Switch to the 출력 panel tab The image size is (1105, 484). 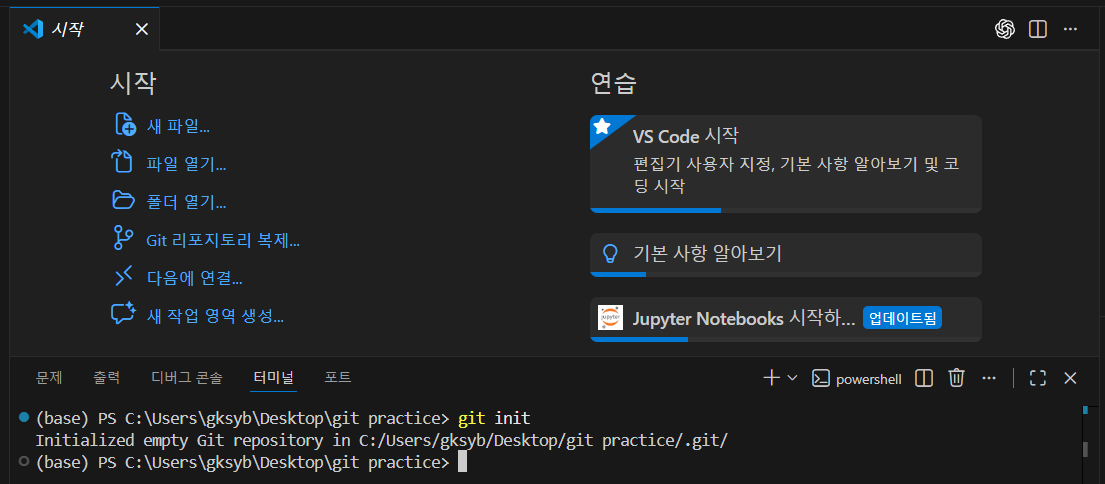click(x=106, y=378)
